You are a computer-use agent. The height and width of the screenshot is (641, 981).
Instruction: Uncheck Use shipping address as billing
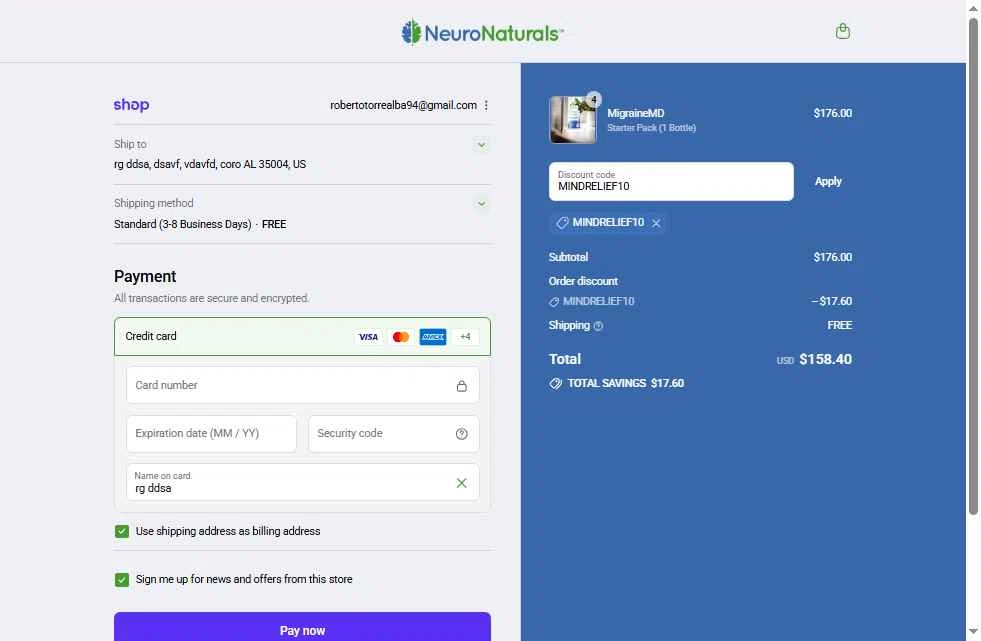pyautogui.click(x=122, y=532)
